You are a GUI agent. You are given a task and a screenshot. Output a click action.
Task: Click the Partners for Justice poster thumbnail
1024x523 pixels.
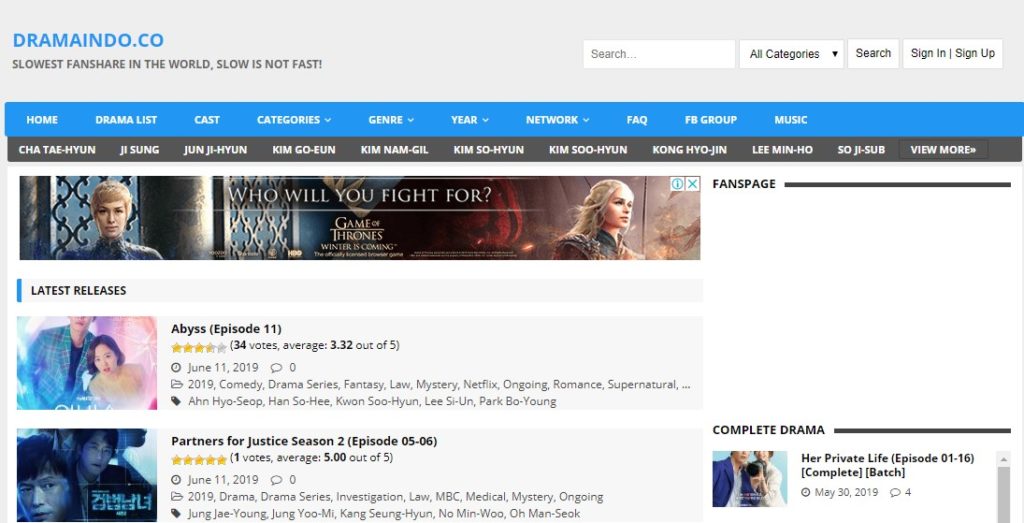tap(87, 475)
